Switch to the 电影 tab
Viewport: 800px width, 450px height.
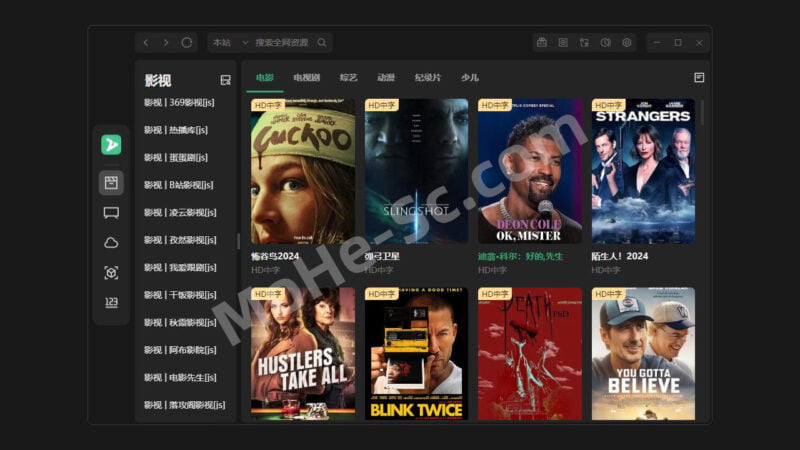tap(265, 78)
